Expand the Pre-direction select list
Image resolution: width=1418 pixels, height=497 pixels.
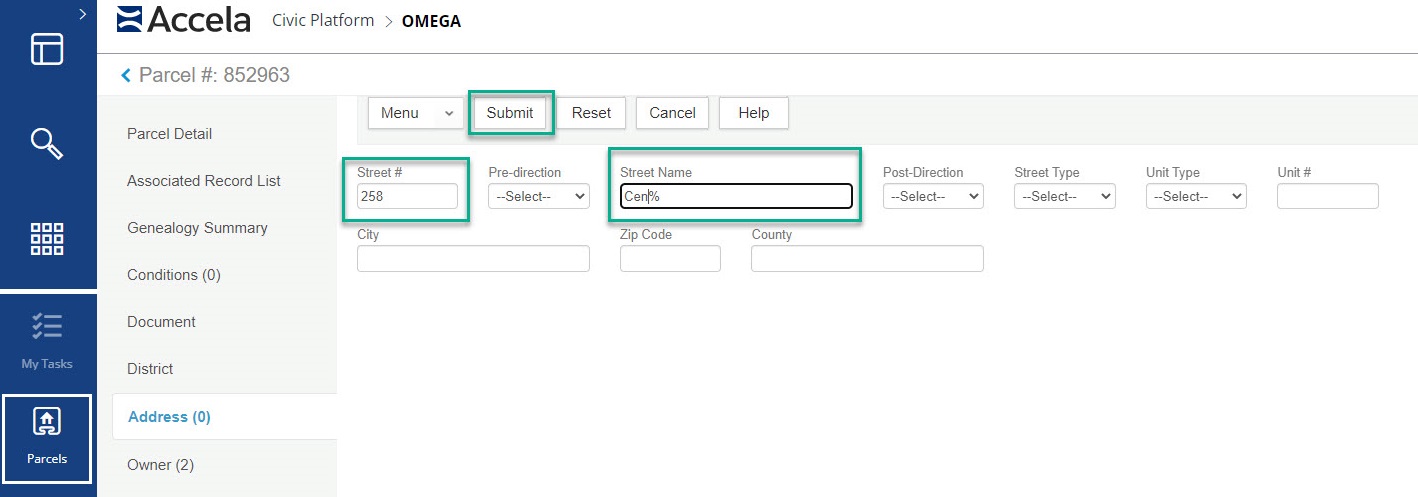(x=538, y=197)
